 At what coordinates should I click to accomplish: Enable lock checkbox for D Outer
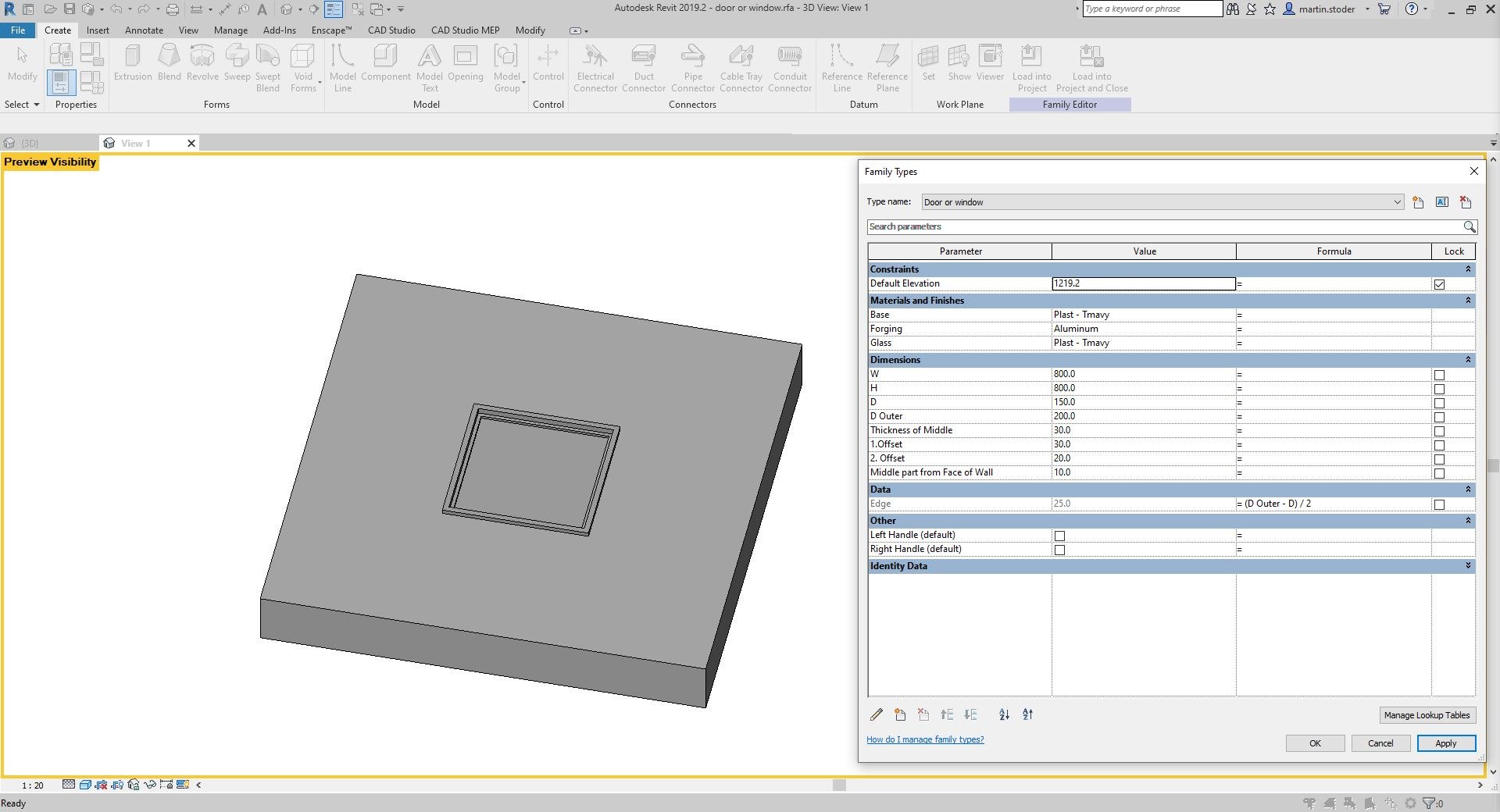1439,417
